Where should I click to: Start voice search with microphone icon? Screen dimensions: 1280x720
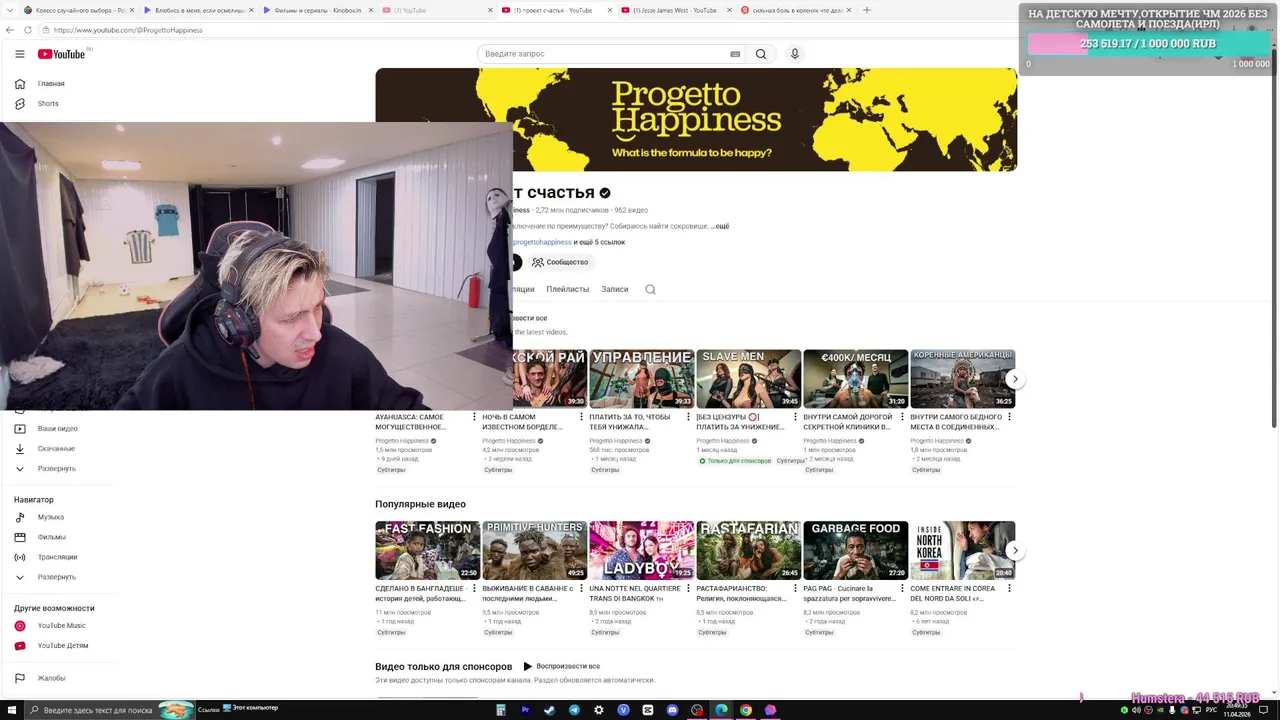[795, 54]
